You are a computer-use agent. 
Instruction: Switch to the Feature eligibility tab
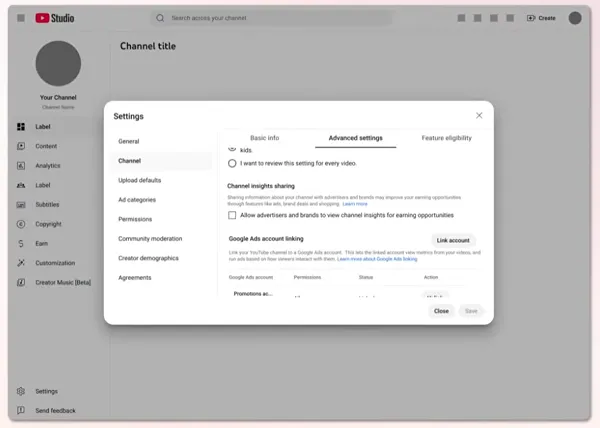tap(446, 138)
